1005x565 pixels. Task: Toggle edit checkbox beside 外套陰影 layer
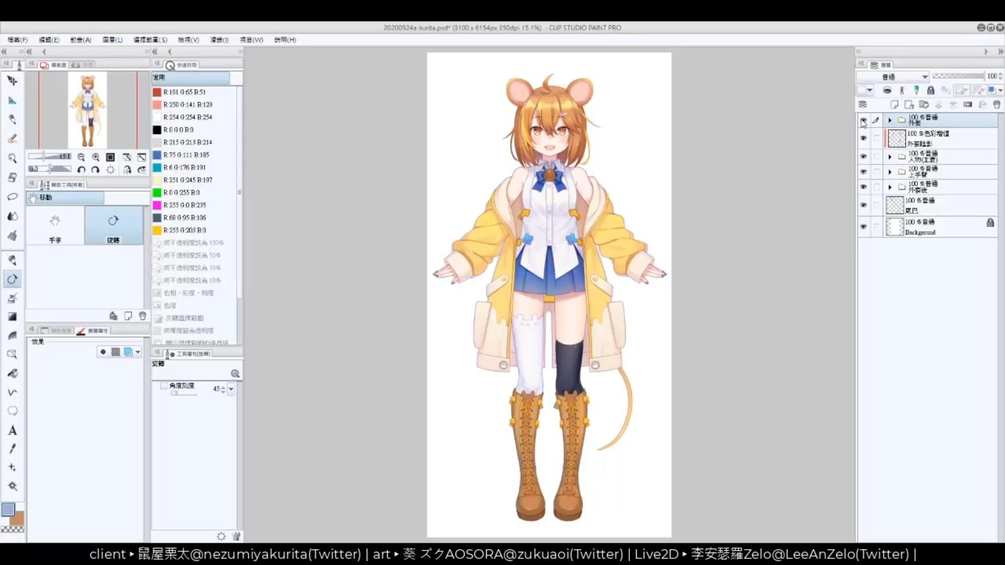pyautogui.click(x=876, y=138)
